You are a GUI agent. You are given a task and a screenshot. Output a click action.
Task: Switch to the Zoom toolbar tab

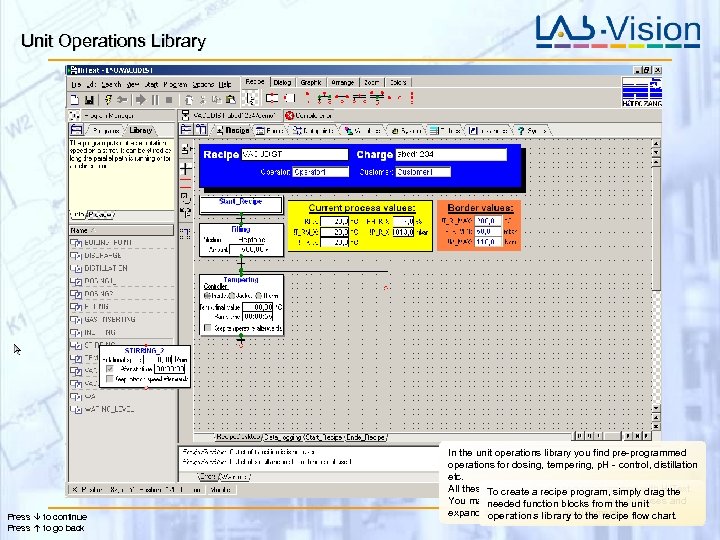(x=371, y=83)
